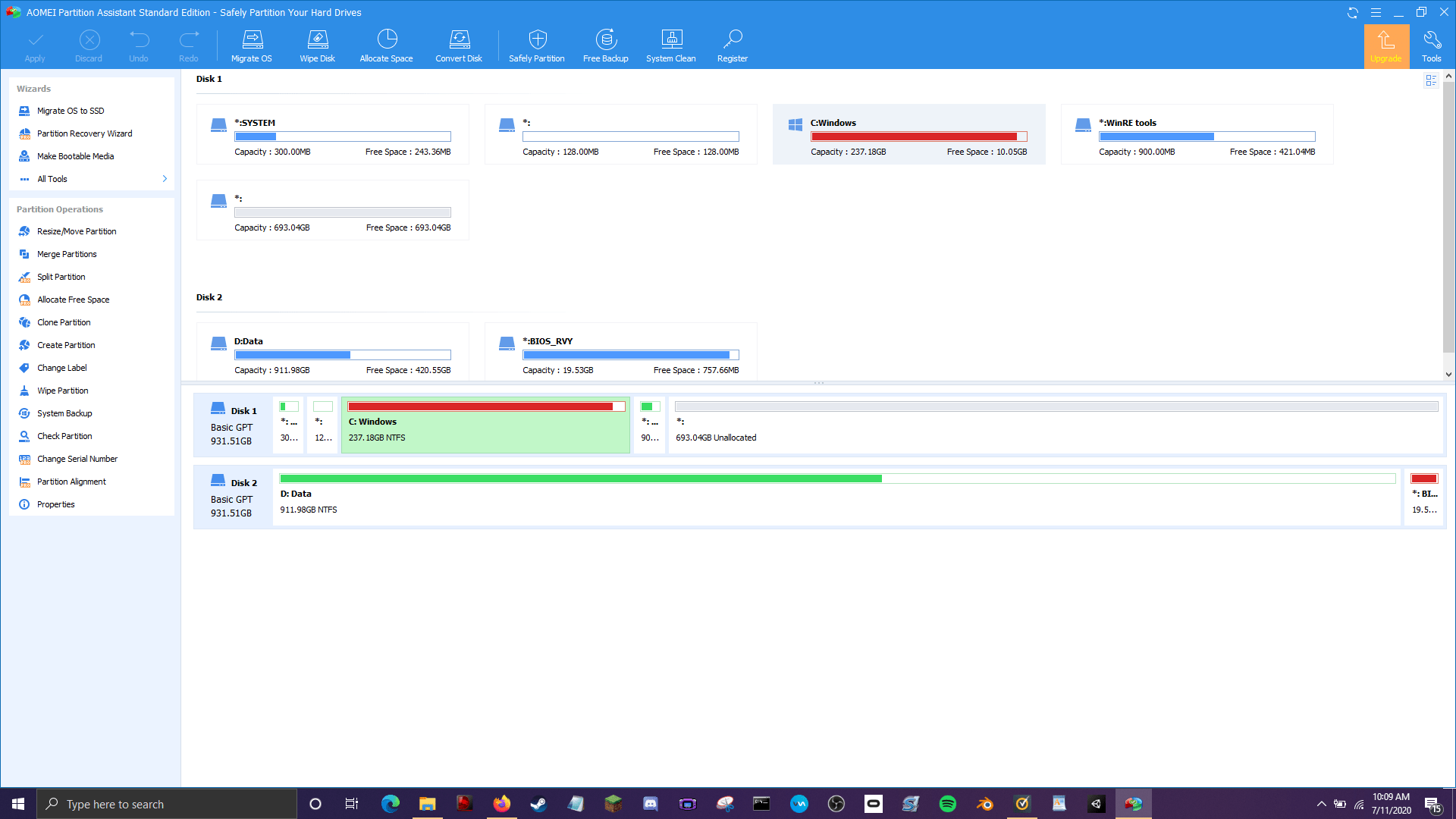Viewport: 1456px width, 819px height.
Task: Launch System Clean
Action: pos(670,45)
